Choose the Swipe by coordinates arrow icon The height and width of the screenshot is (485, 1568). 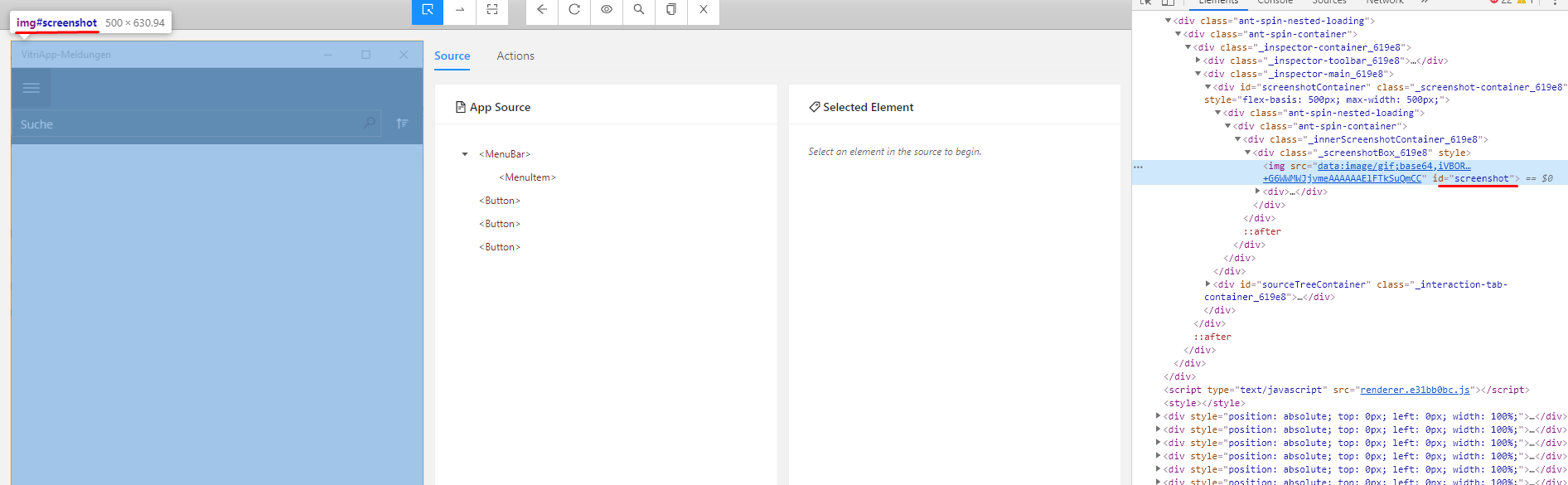point(460,10)
